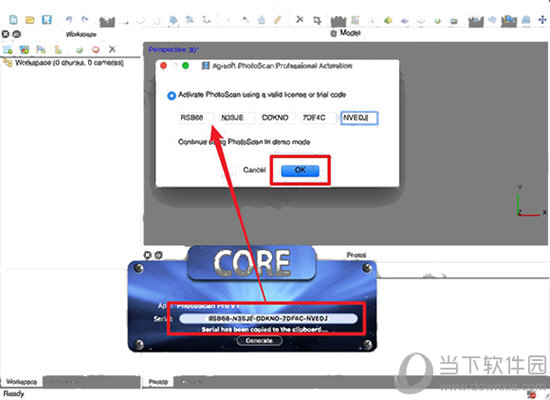Click 'Serial has been copied to the clipboard' text

(264, 329)
